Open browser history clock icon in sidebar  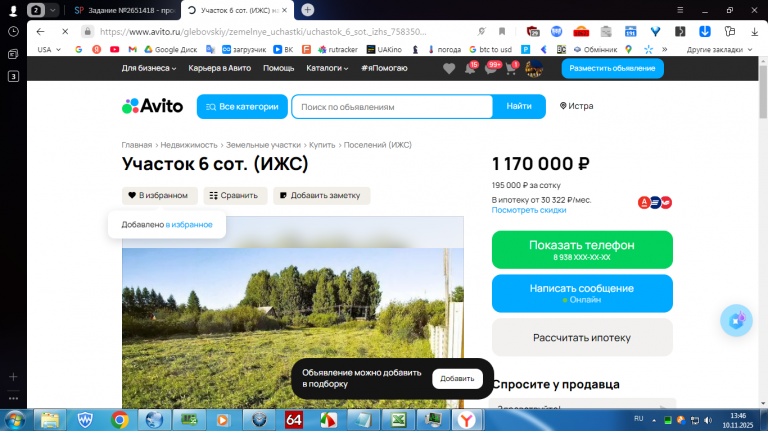(13, 31)
